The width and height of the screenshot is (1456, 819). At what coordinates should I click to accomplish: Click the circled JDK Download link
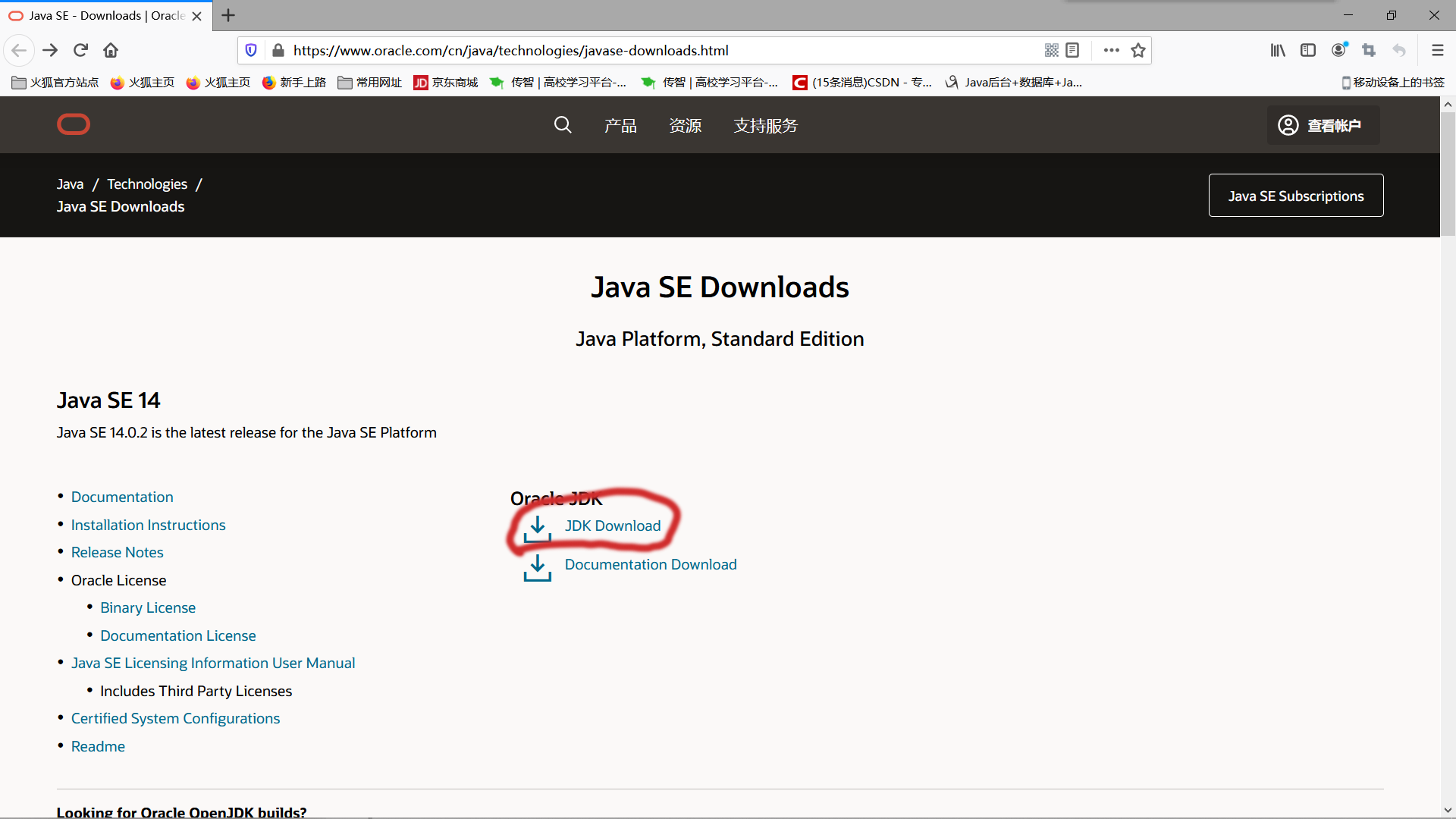[x=613, y=526]
